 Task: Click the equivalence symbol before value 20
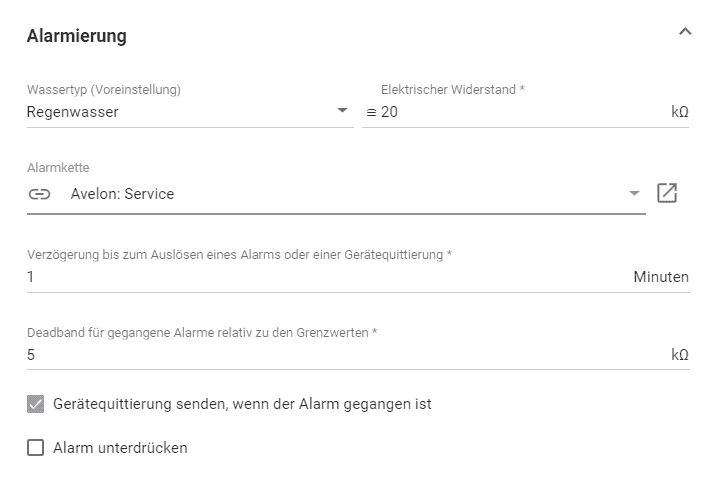click(x=371, y=112)
